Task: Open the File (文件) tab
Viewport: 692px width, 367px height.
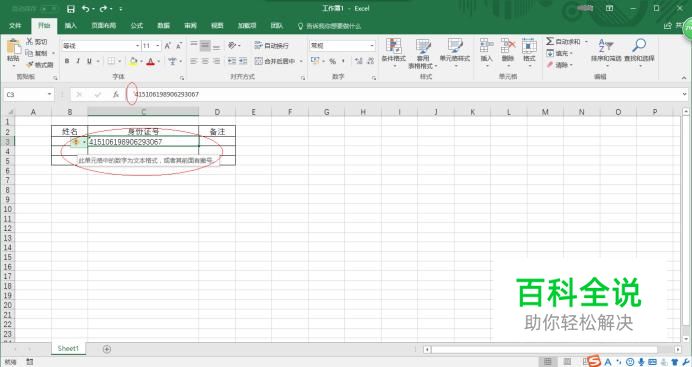Action: coord(15,26)
